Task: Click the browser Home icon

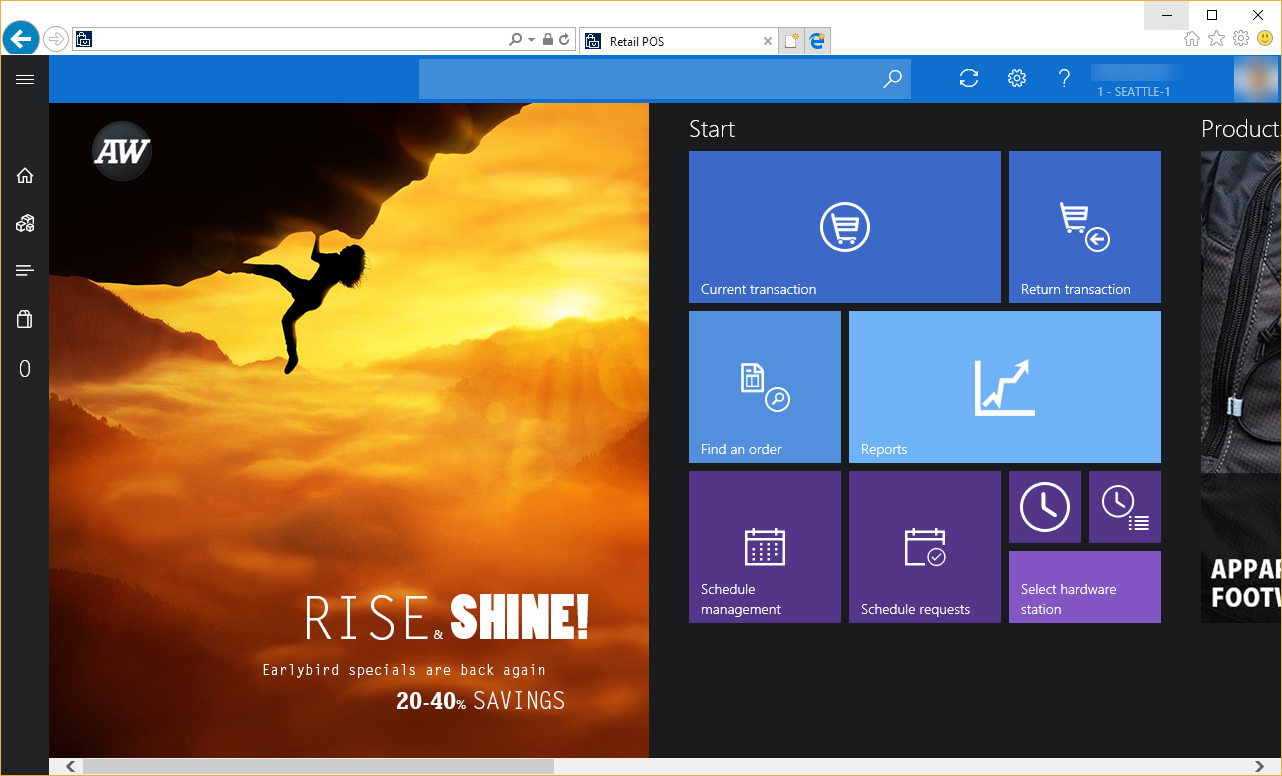Action: point(1192,39)
